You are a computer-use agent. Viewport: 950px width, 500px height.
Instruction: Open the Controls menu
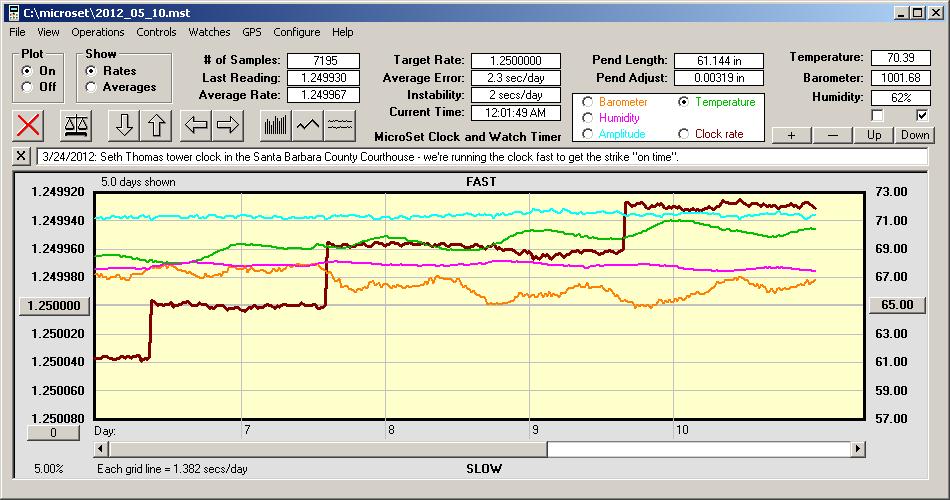point(156,32)
